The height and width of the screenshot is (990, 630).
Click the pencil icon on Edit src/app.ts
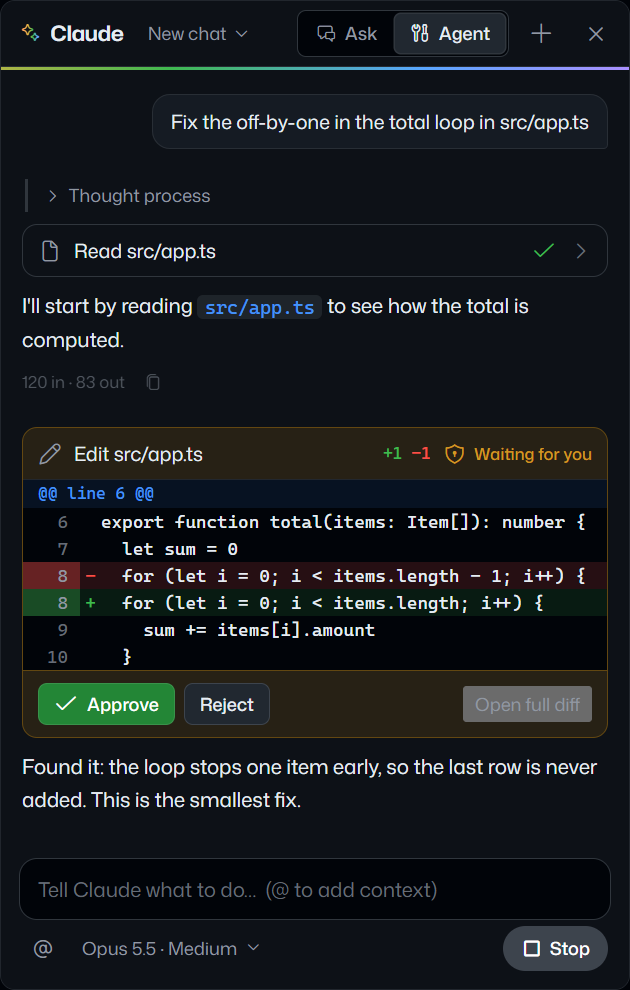(x=50, y=454)
